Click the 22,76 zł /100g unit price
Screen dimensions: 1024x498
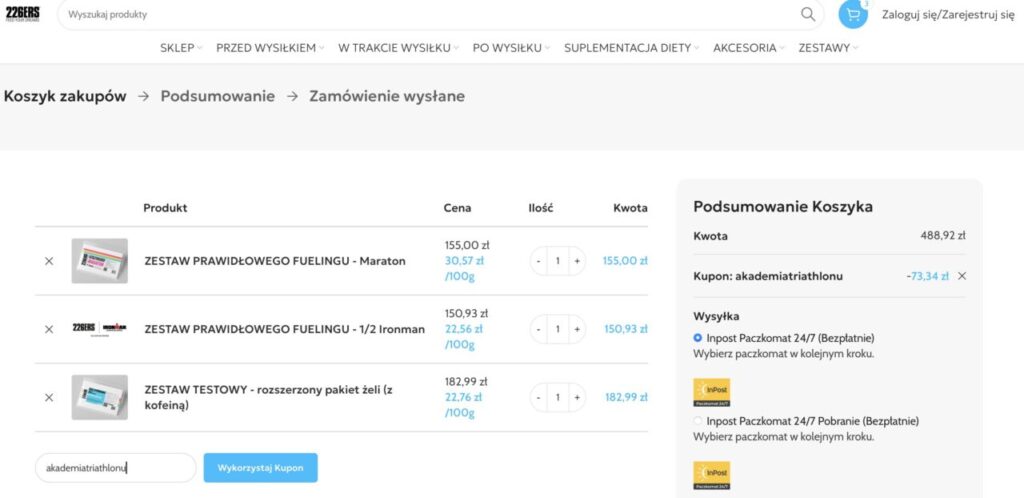(x=464, y=405)
